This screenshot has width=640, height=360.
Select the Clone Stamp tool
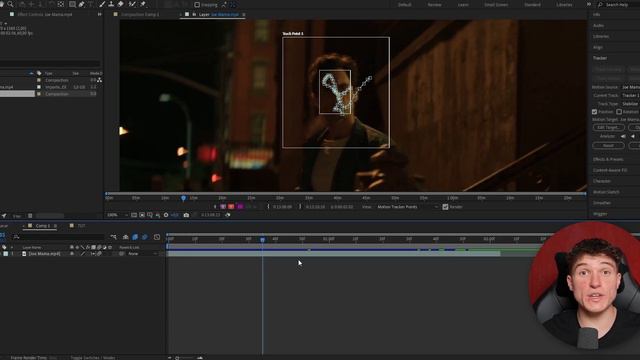[x=111, y=4]
